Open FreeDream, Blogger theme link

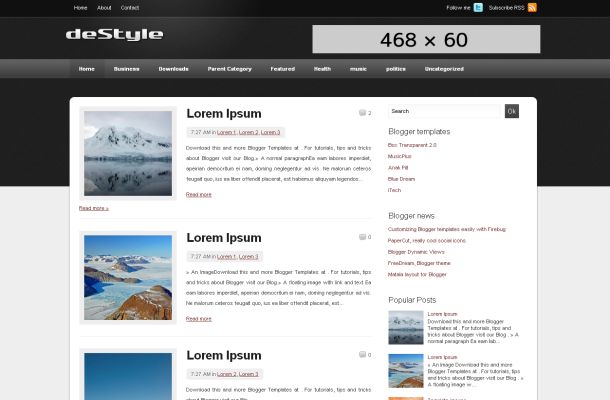pos(419,263)
